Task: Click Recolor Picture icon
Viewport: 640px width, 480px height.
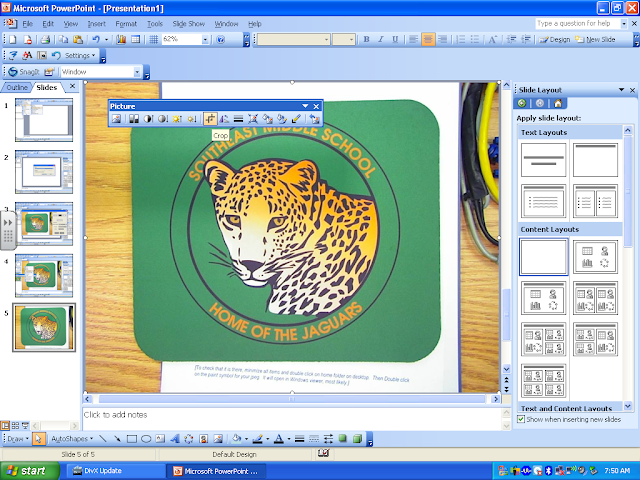Action: [x=267, y=119]
